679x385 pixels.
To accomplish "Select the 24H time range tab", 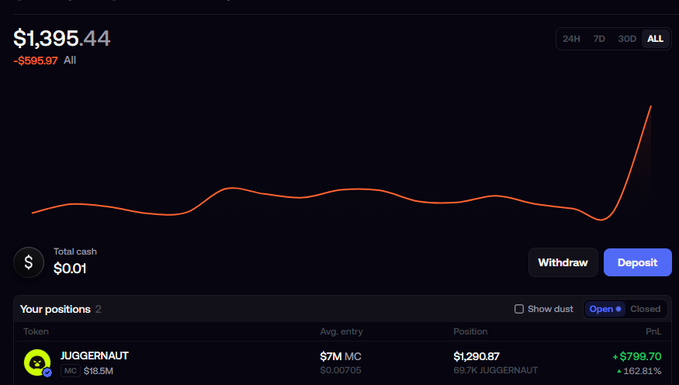I will pyautogui.click(x=571, y=39).
